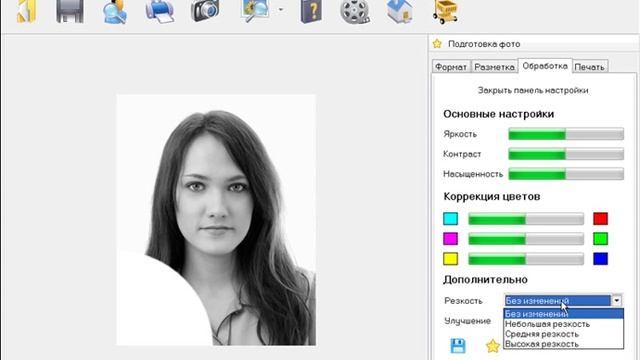Click the blue floppy disk save settings icon

coord(458,346)
